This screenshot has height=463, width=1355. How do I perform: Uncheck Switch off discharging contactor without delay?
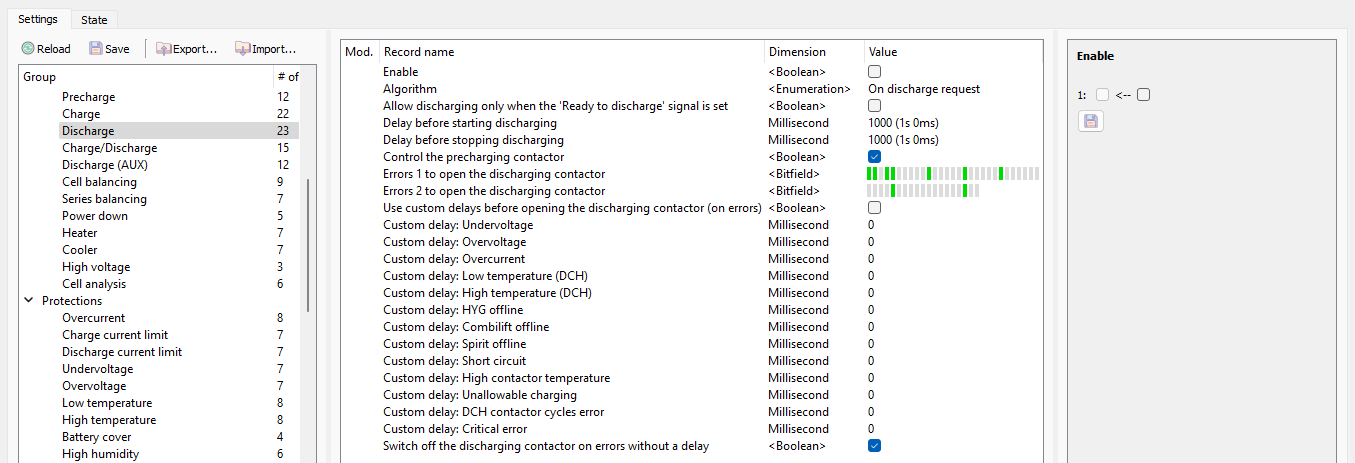874,446
